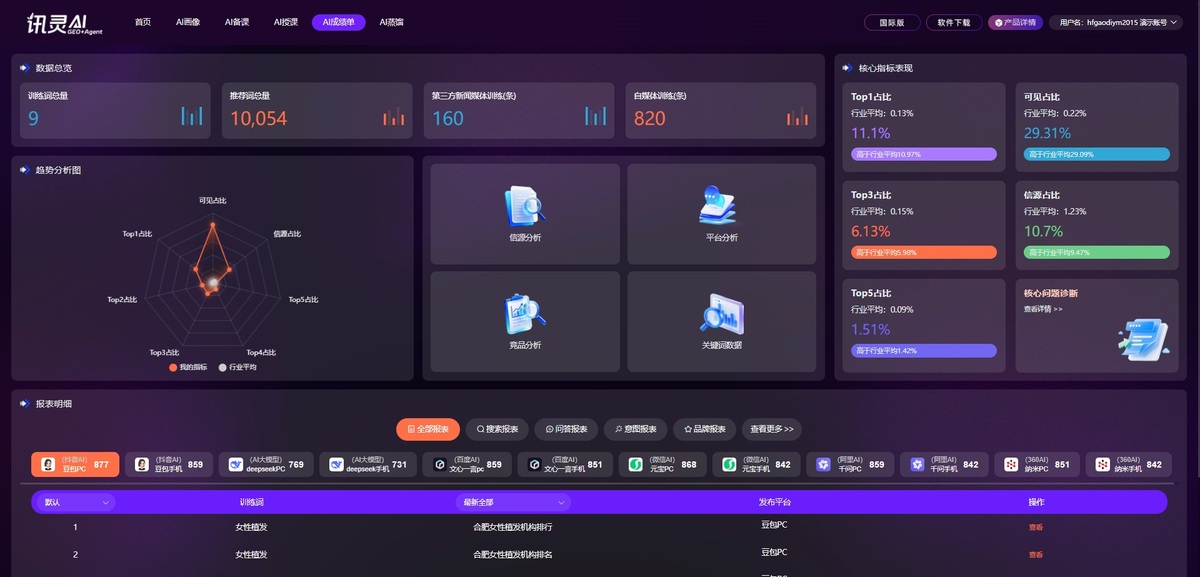Click the 软件下载 button

tap(954, 22)
